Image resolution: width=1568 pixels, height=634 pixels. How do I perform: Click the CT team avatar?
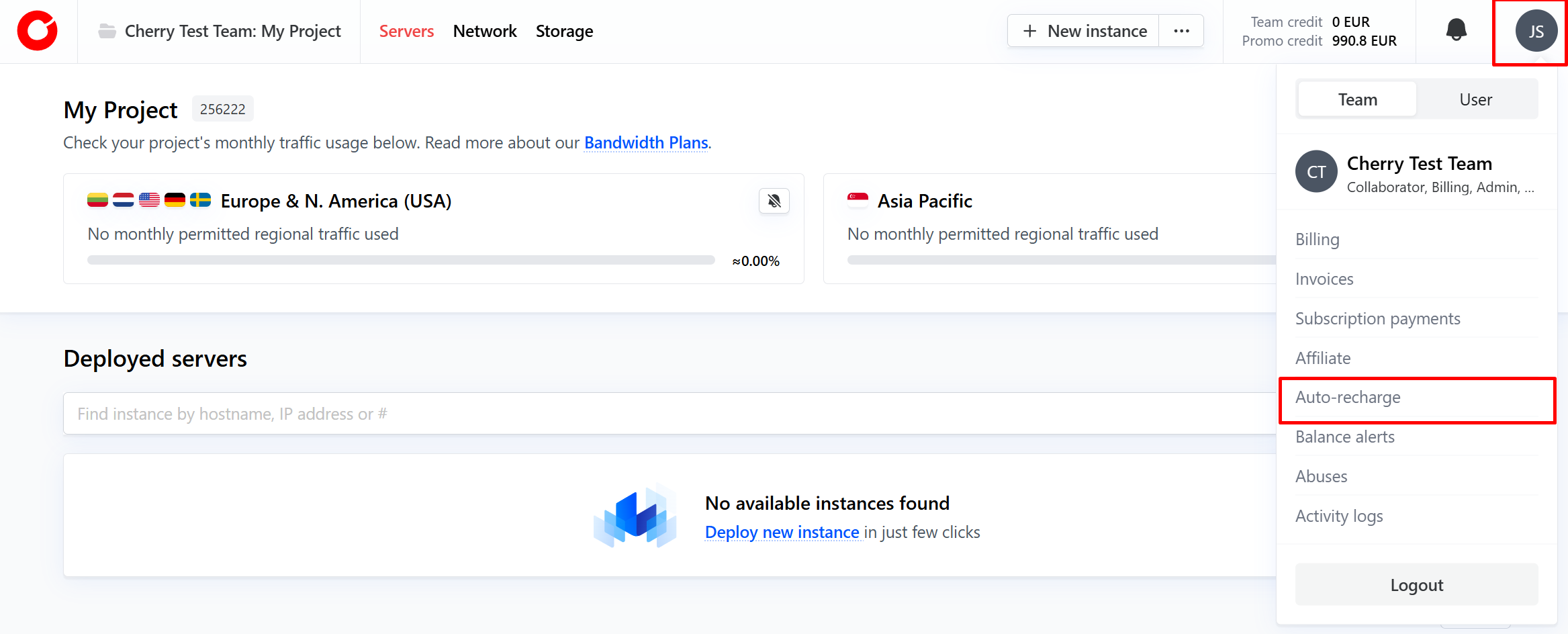pyautogui.click(x=1316, y=172)
